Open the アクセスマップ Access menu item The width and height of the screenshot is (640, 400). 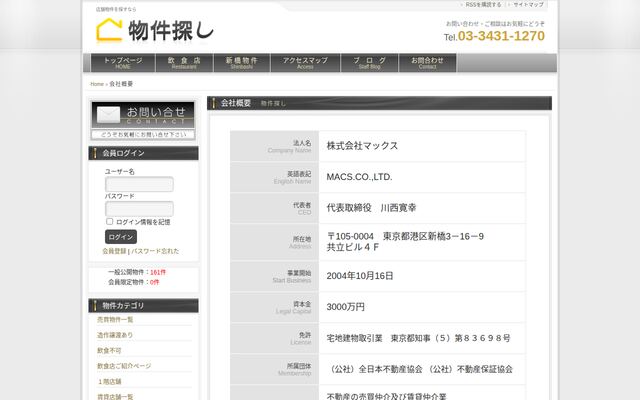click(305, 63)
